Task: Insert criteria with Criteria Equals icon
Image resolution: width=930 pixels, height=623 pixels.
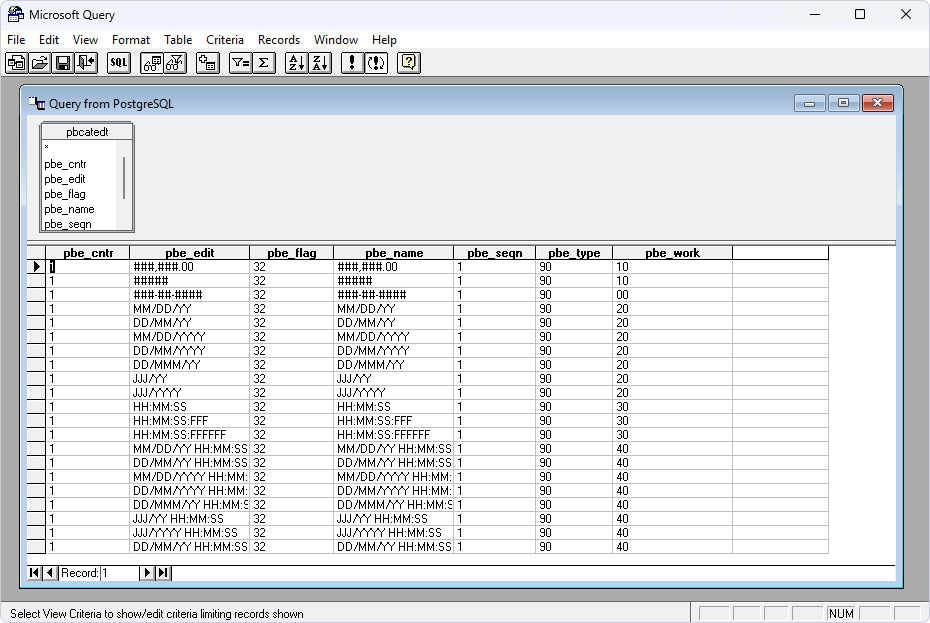Action: click(240, 63)
